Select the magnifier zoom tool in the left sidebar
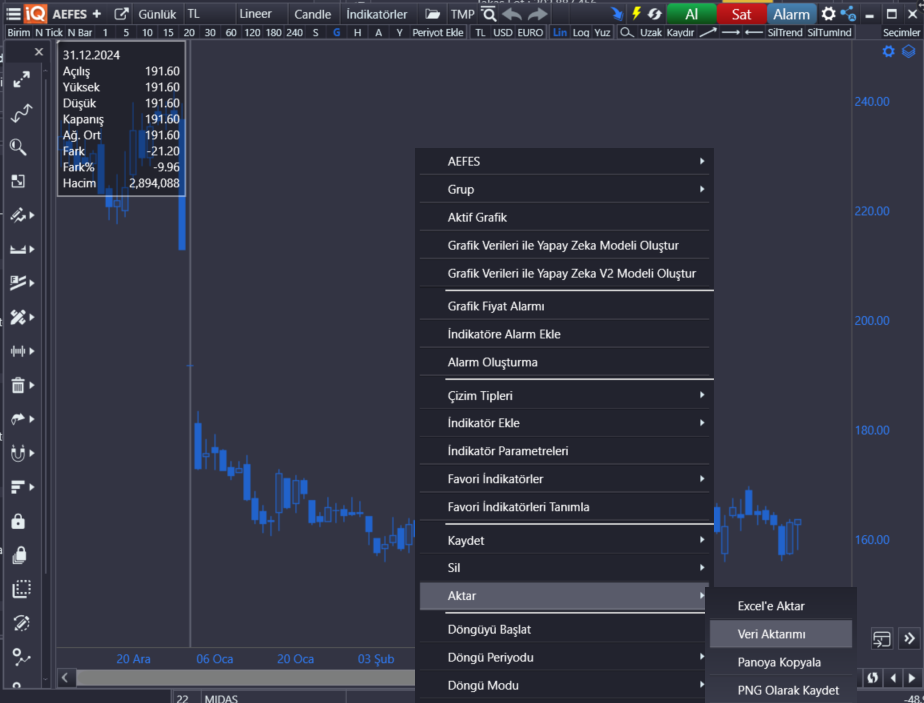The width and height of the screenshot is (924, 703). point(18,147)
